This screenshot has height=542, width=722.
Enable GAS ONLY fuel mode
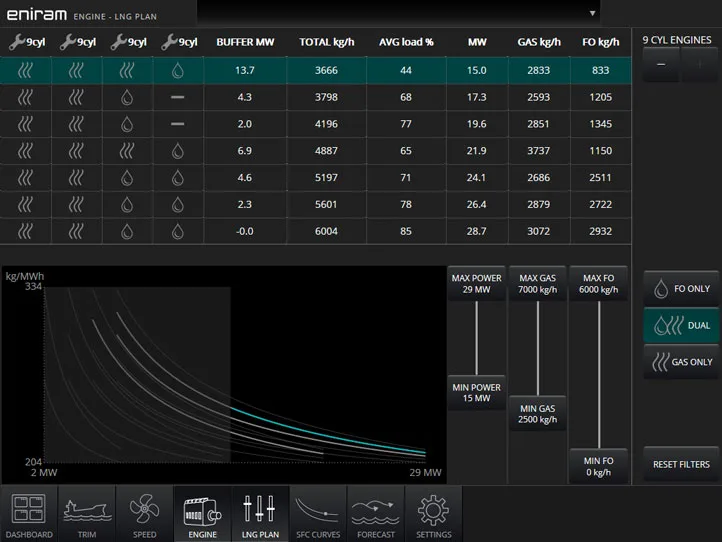(x=681, y=362)
